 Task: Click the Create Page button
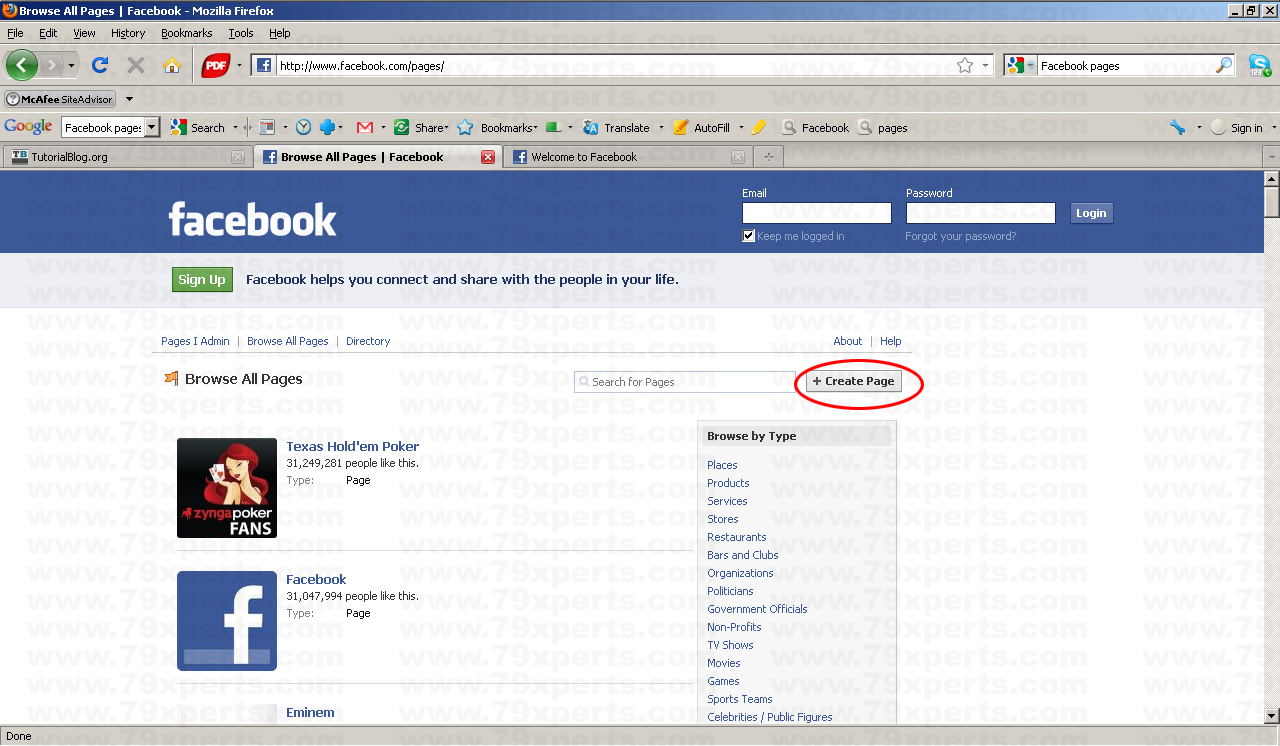854,381
